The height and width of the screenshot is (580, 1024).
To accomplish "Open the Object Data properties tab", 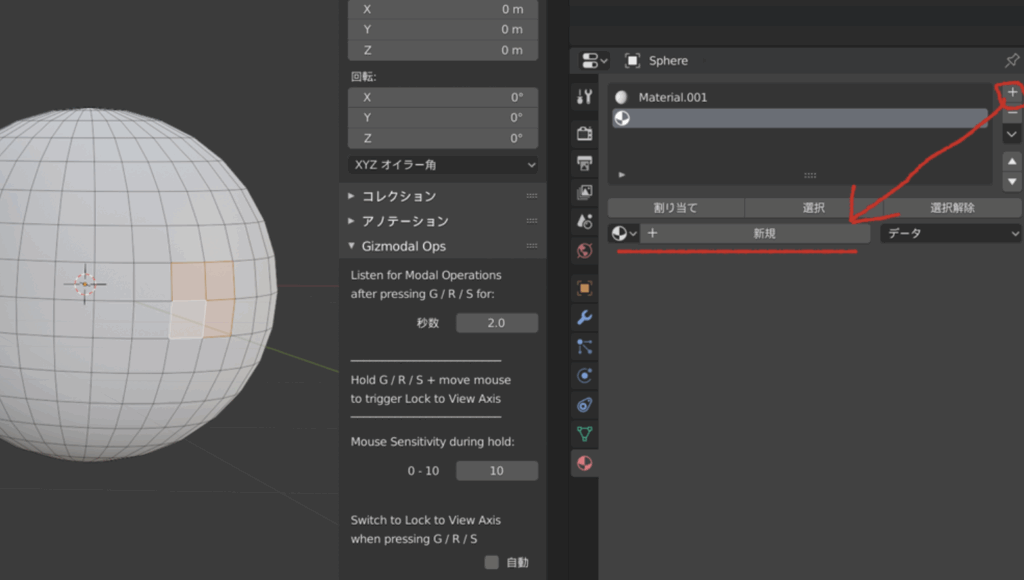I will point(585,434).
